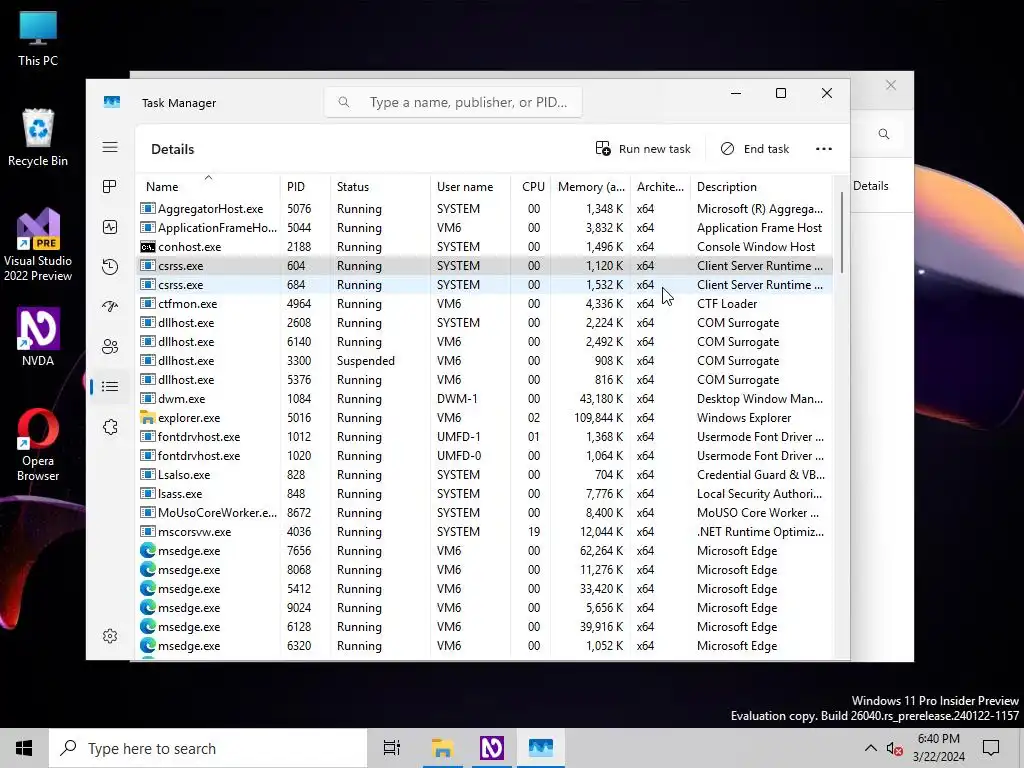The image size is (1024, 768).
Task: Sort by the Status column header
Action: 380,187
